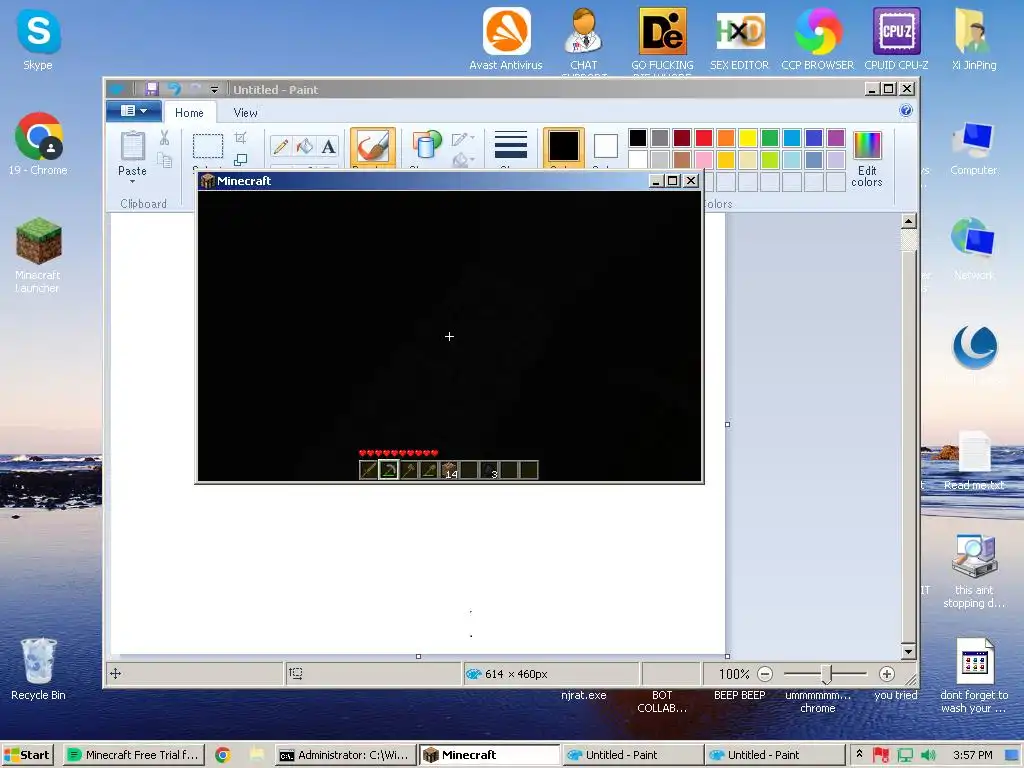This screenshot has width=1024, height=768.
Task: Pick the green color swatch
Action: pyautogui.click(x=770, y=138)
